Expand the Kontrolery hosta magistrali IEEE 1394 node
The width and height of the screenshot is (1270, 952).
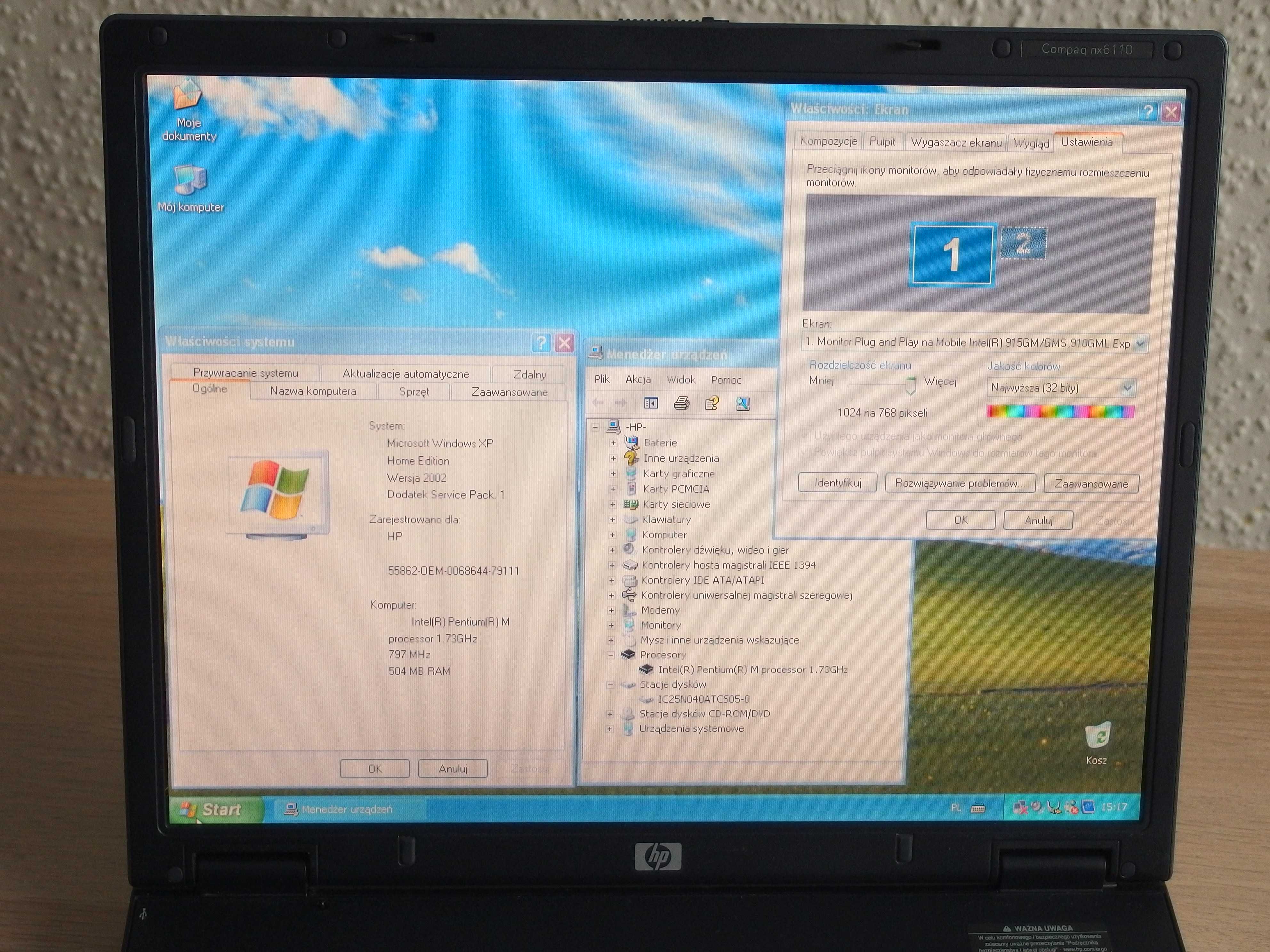click(612, 565)
